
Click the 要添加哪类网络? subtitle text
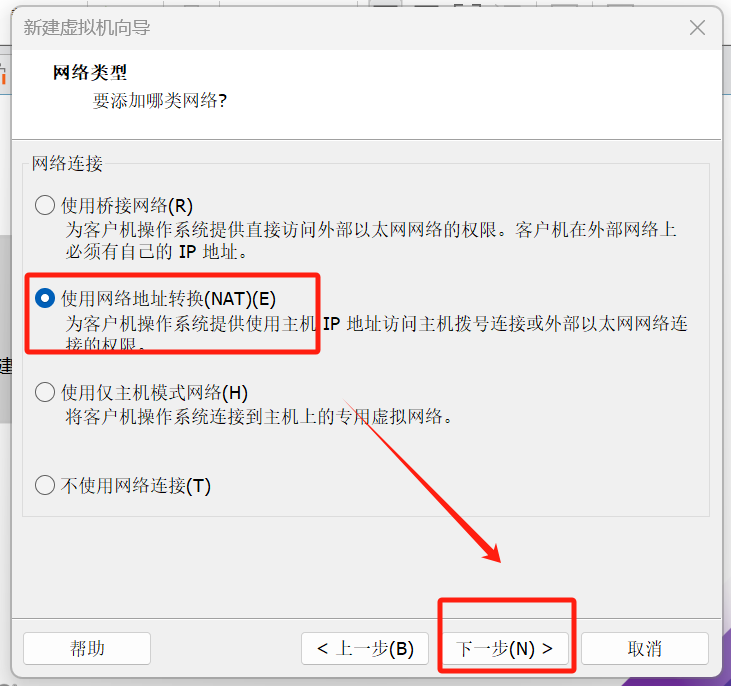tap(160, 100)
